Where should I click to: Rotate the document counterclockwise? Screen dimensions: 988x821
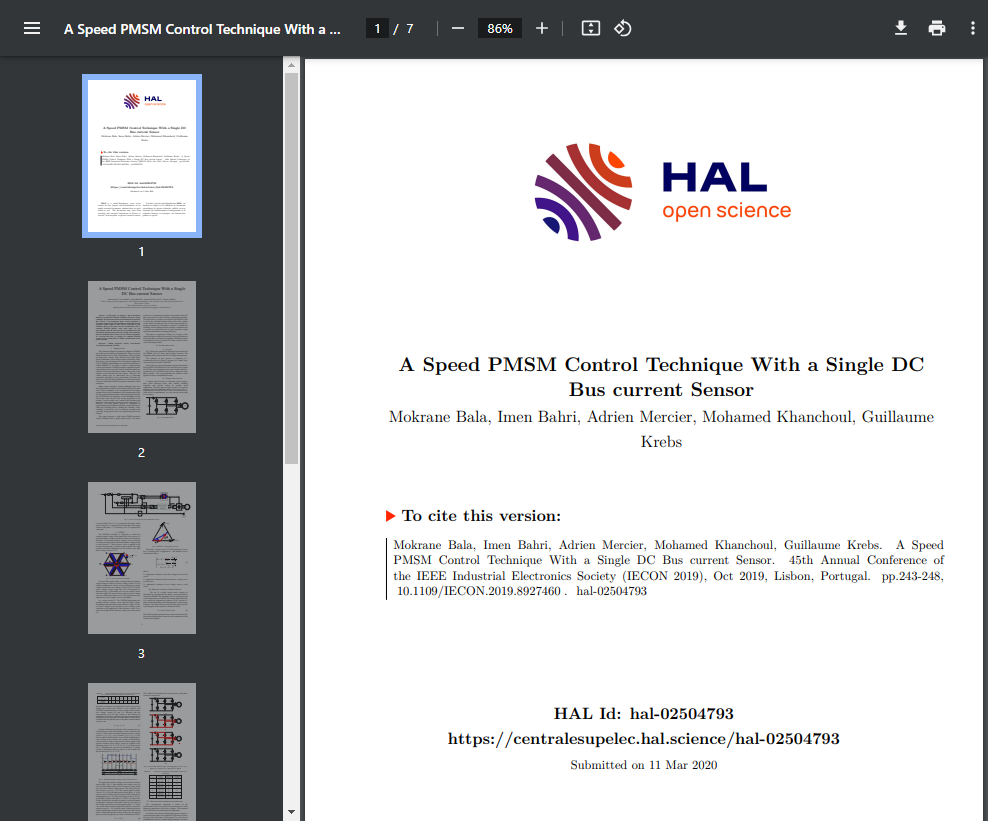[x=623, y=28]
